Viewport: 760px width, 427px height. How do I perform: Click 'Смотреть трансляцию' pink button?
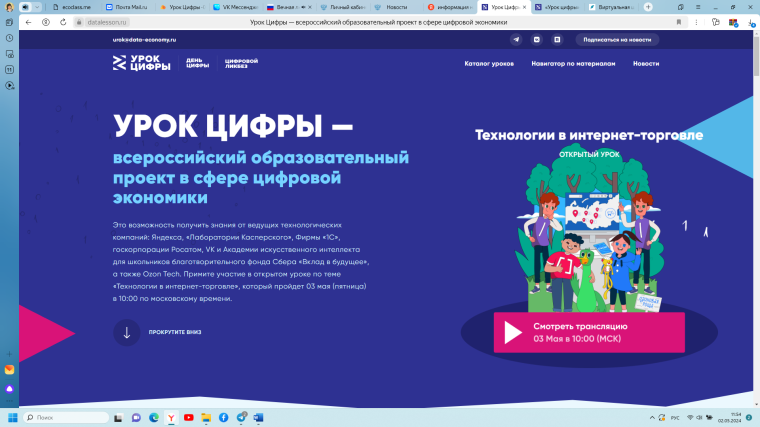pyautogui.click(x=589, y=332)
